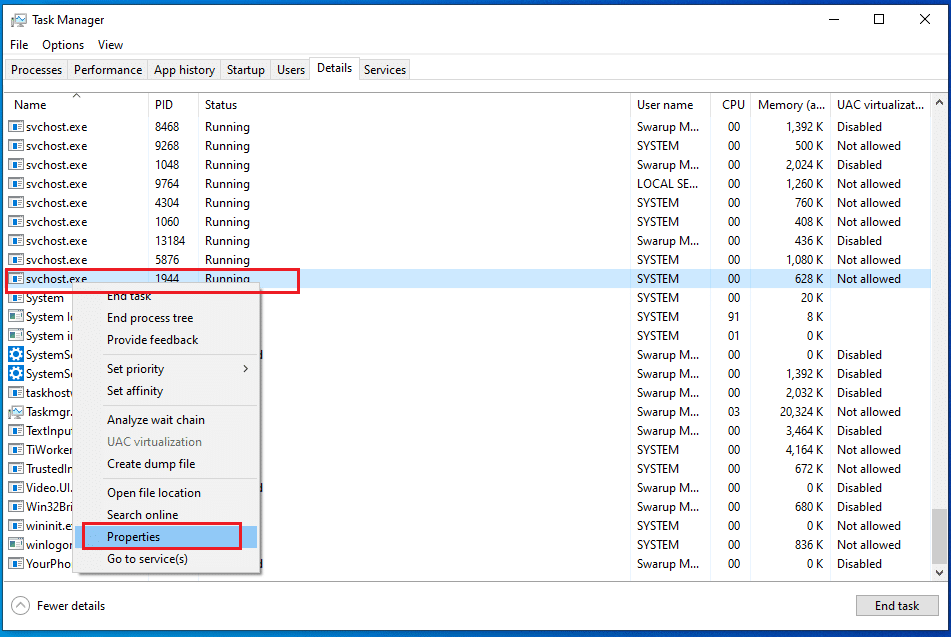Sort by the User name column header
The image size is (951, 637).
coord(670,104)
